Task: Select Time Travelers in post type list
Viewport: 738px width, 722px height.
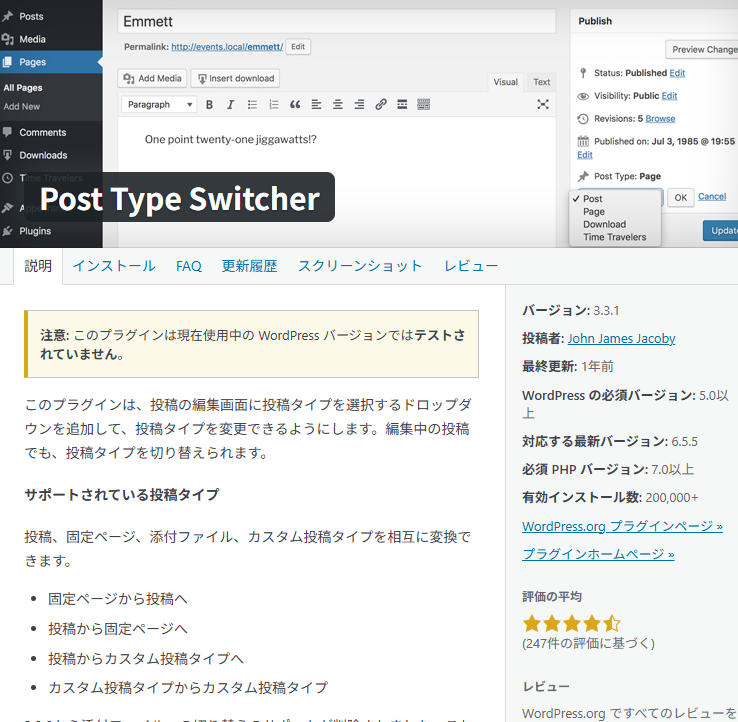Action: (614, 237)
